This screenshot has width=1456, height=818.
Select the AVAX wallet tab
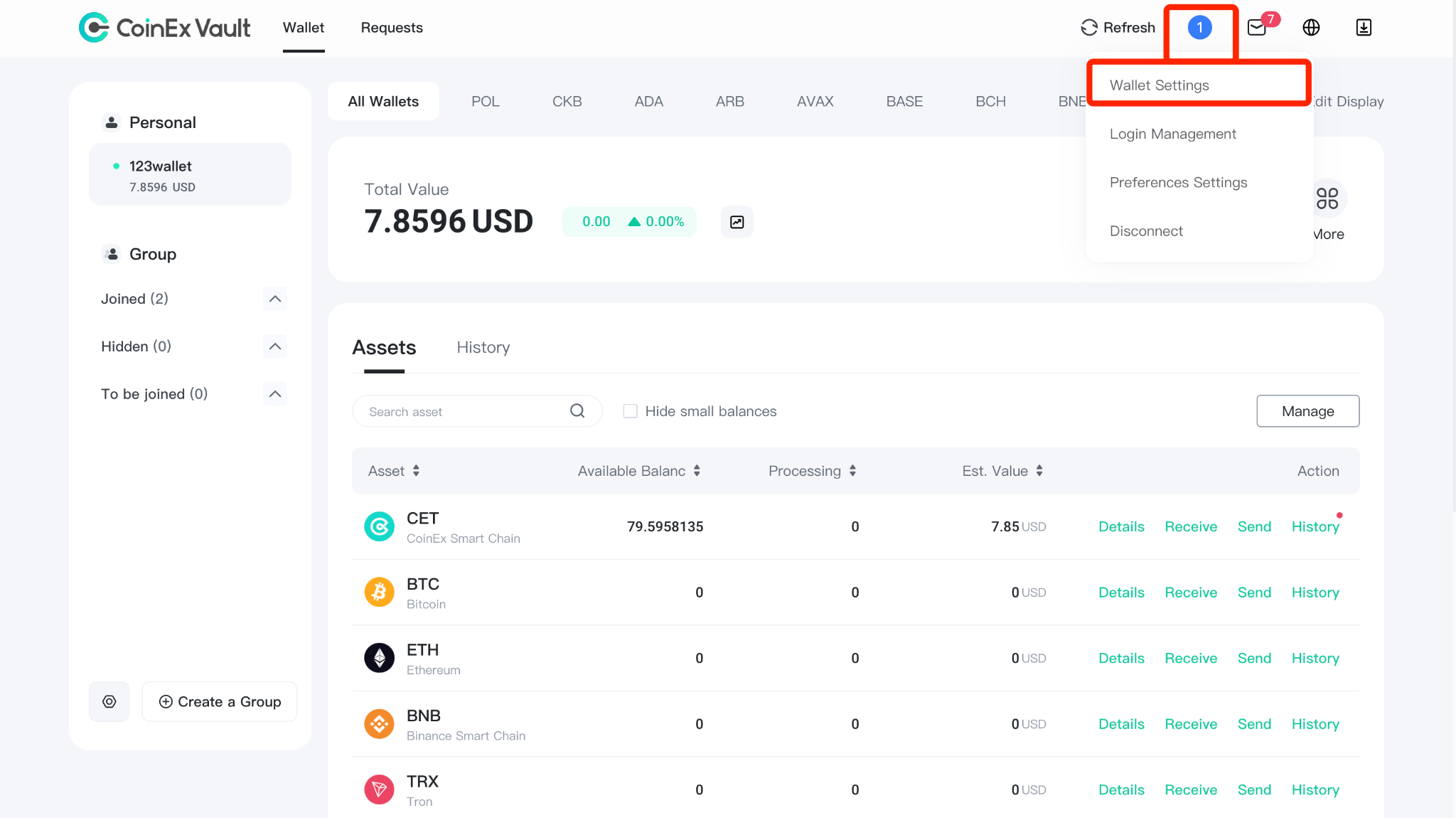[x=815, y=102]
